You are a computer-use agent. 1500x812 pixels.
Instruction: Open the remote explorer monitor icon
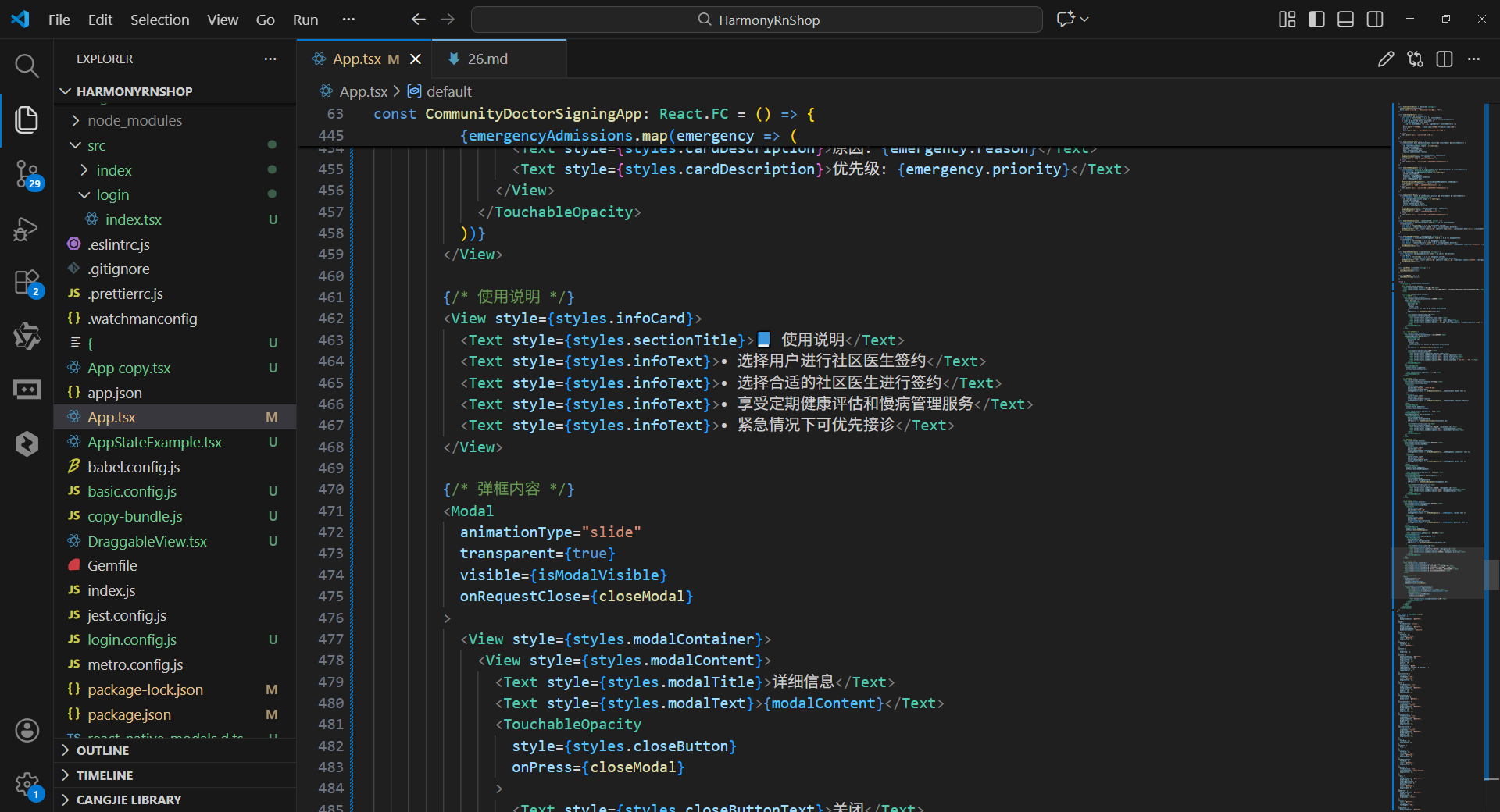[x=27, y=389]
